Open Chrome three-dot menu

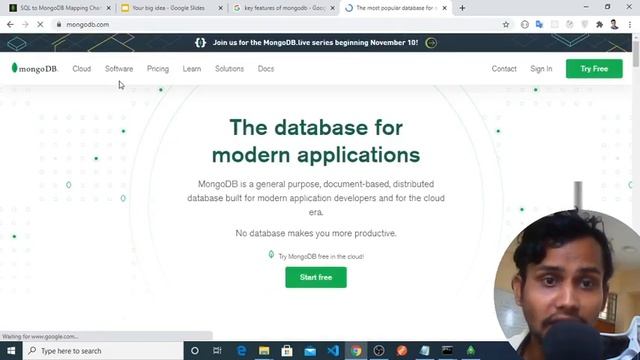(x=630, y=24)
